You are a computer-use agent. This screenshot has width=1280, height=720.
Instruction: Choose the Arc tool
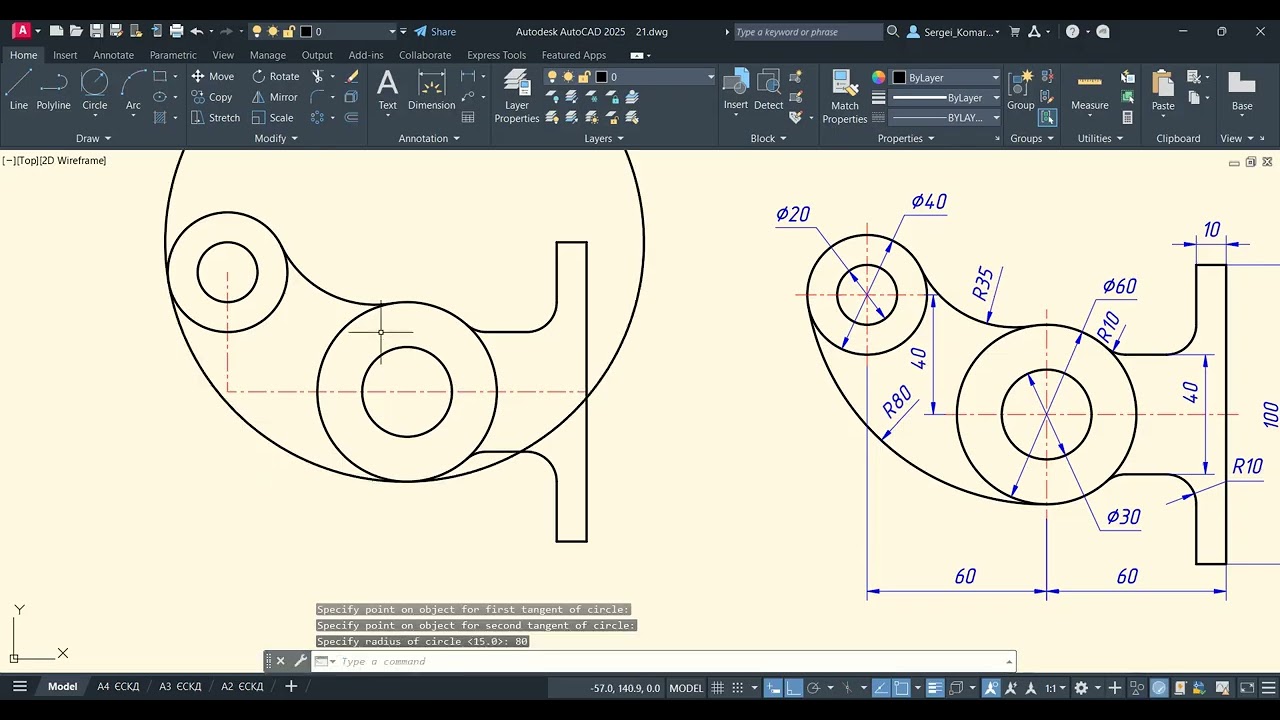(133, 90)
